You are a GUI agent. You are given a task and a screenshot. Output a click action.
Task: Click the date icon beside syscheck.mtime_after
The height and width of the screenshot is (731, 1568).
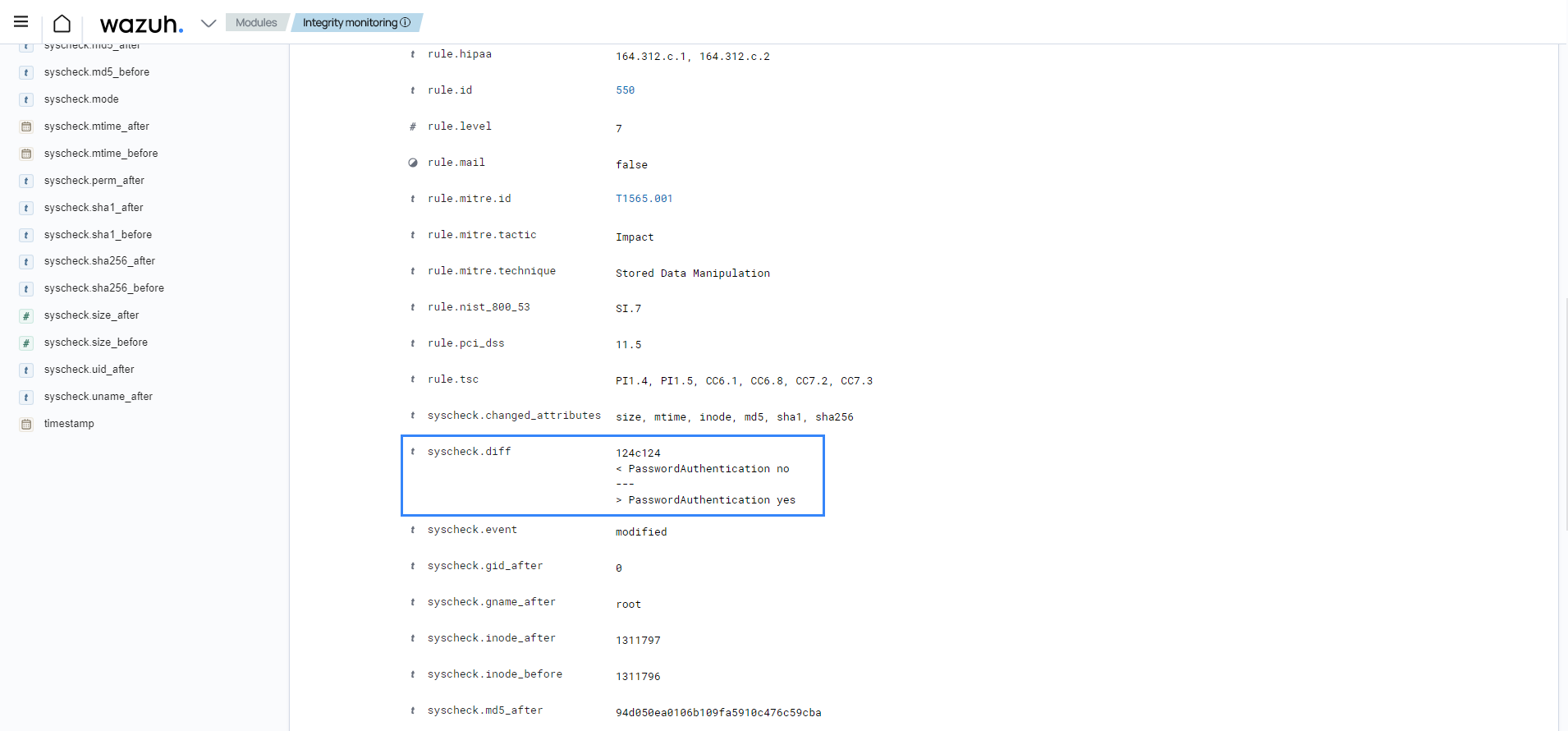[26, 126]
